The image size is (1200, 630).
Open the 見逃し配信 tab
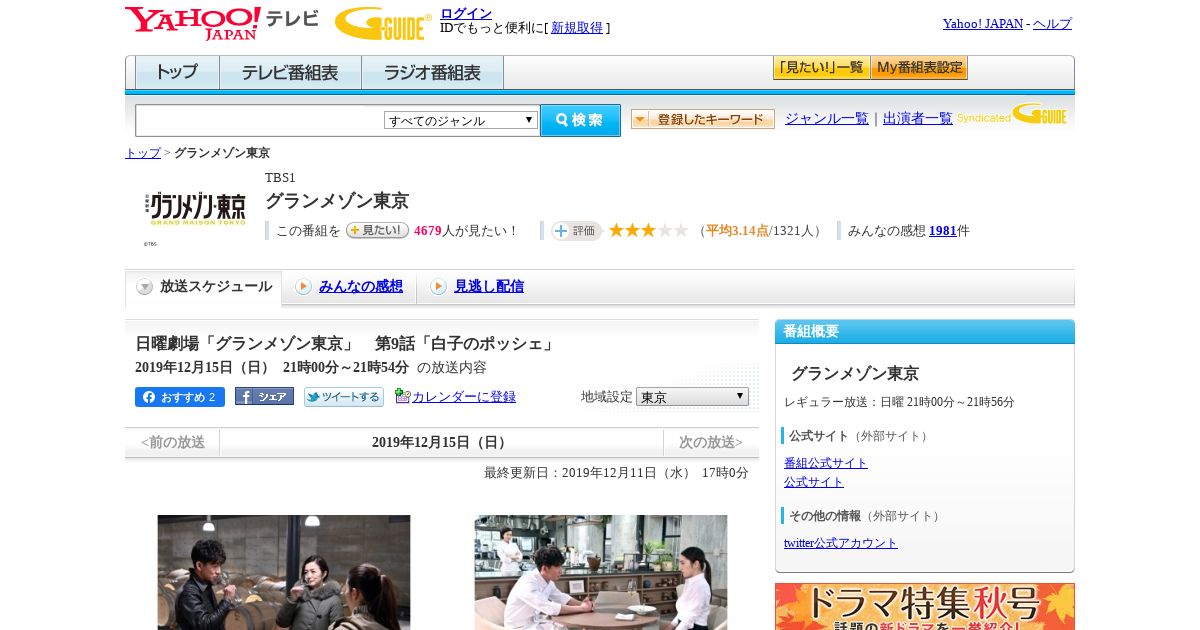coord(489,287)
